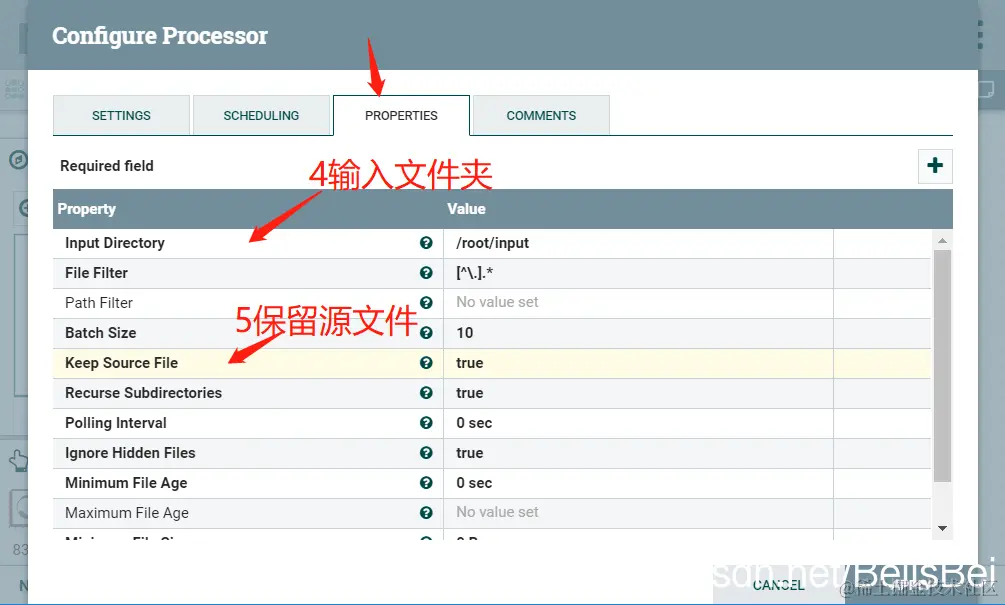Select the Path Filter property name
This screenshot has height=605, width=1005.
point(99,302)
